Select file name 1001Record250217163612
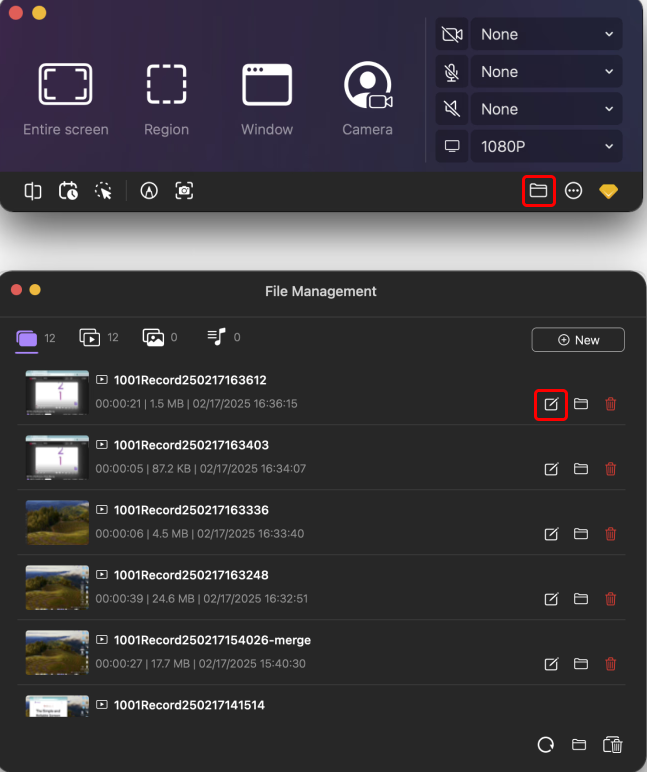 pos(190,380)
